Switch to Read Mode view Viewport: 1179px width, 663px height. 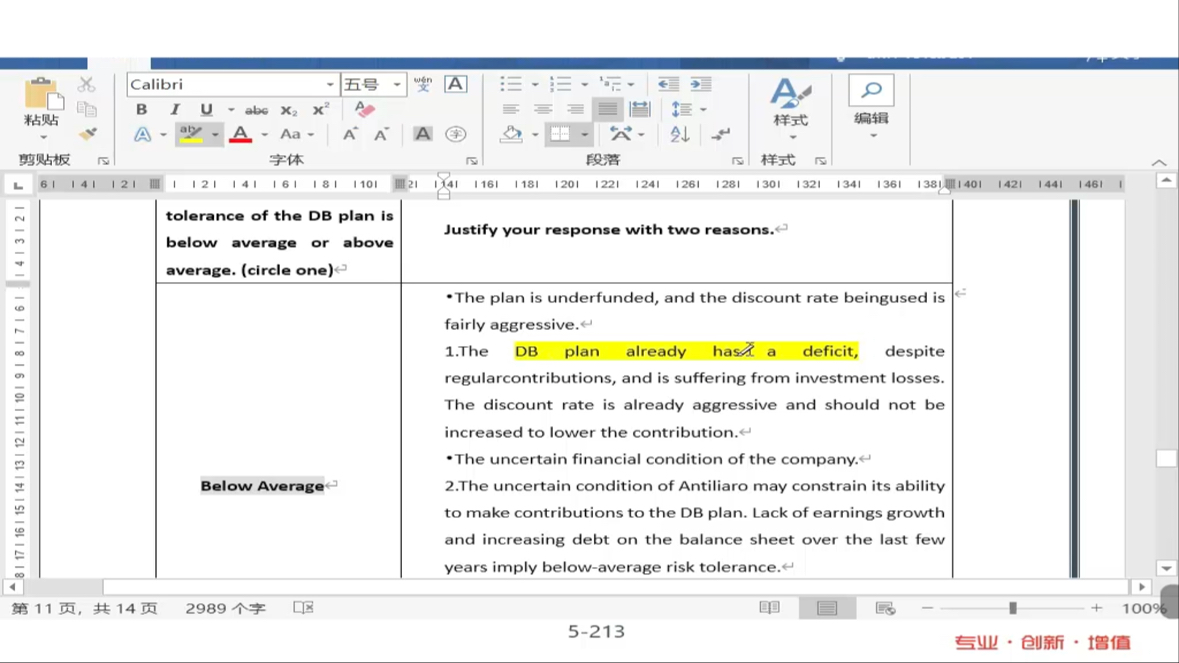[x=769, y=608]
